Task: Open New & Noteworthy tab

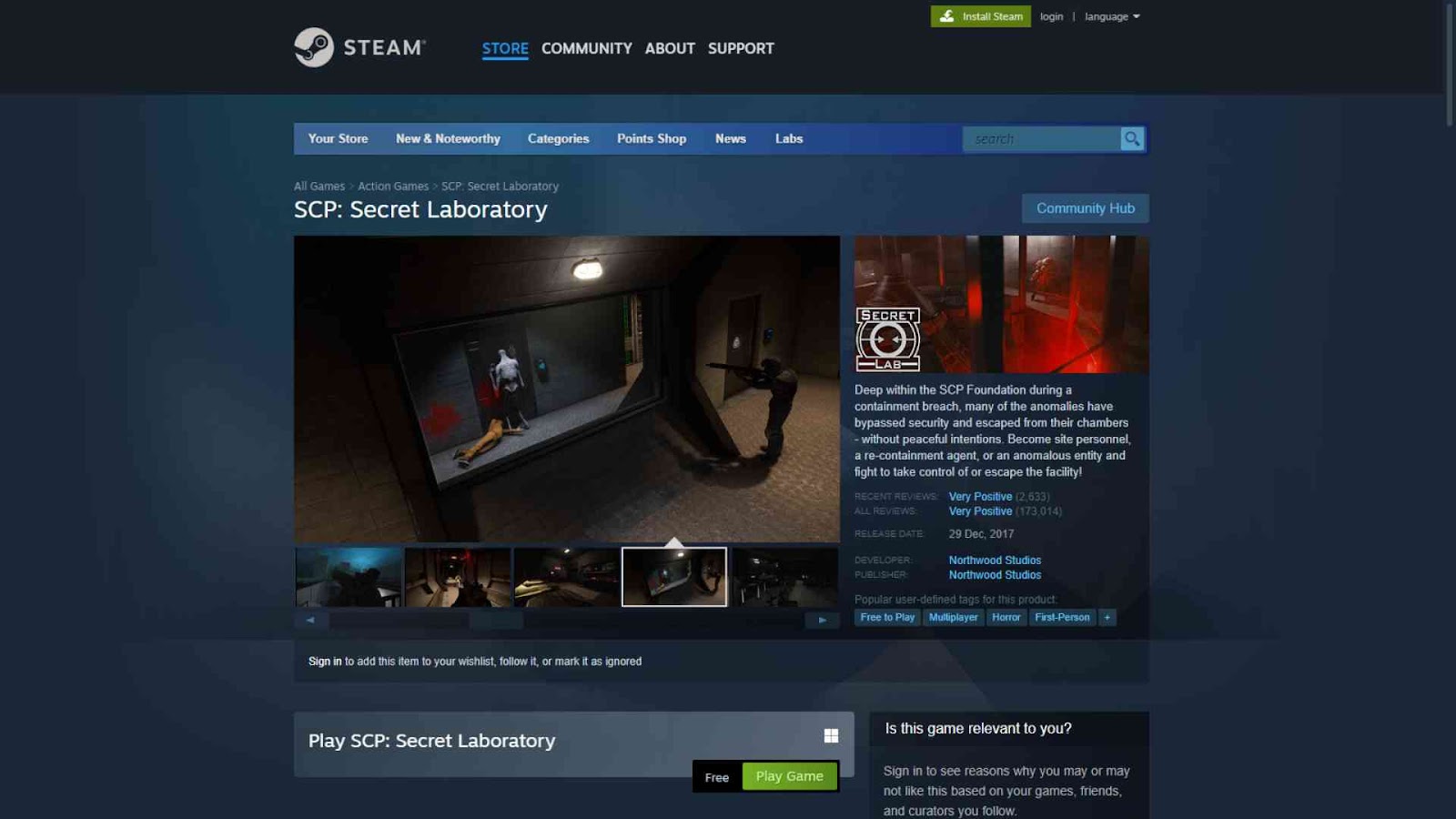Action: (x=448, y=138)
